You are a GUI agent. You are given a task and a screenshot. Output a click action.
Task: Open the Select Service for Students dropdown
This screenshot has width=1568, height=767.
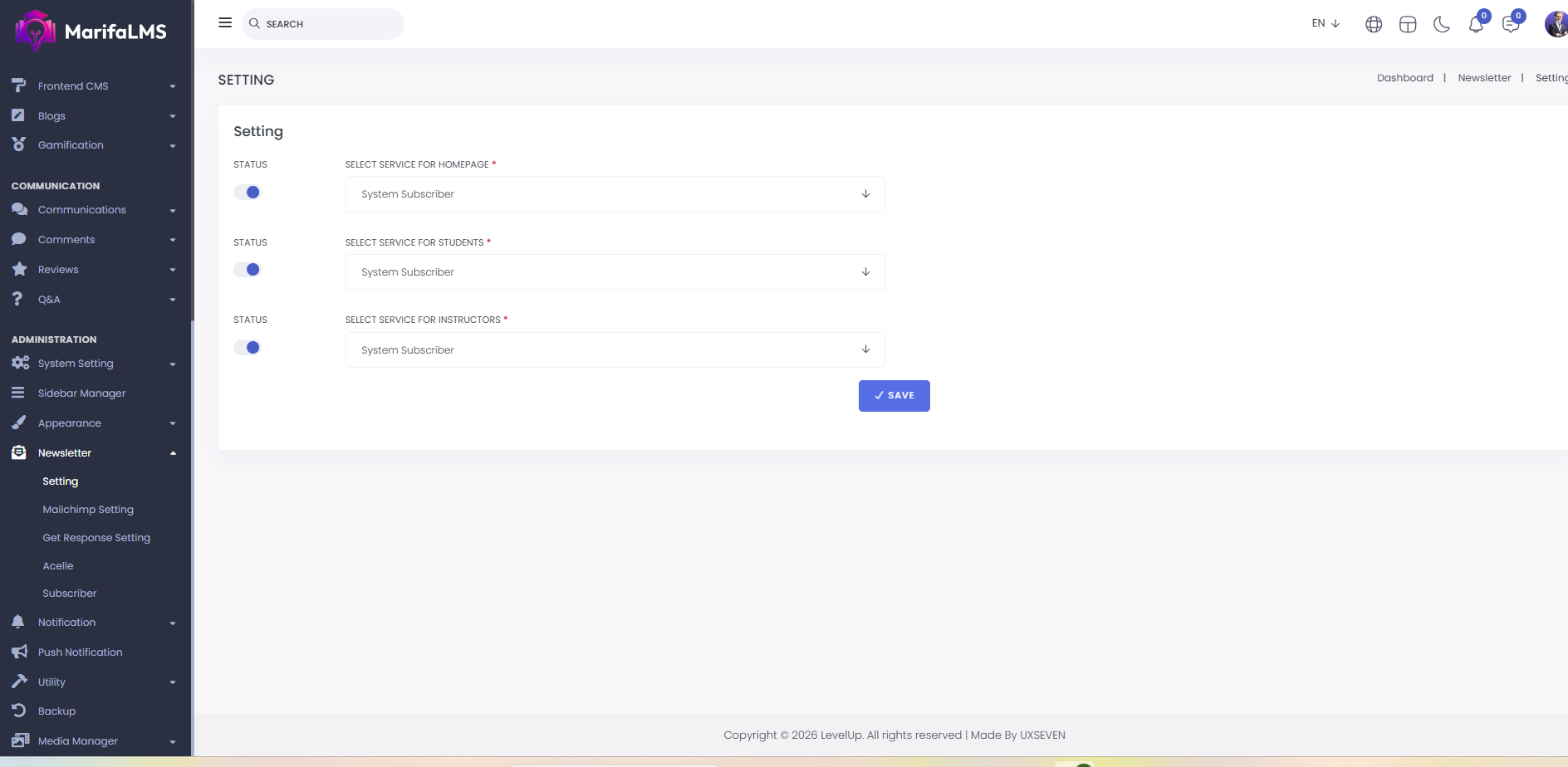pyautogui.click(x=615, y=272)
